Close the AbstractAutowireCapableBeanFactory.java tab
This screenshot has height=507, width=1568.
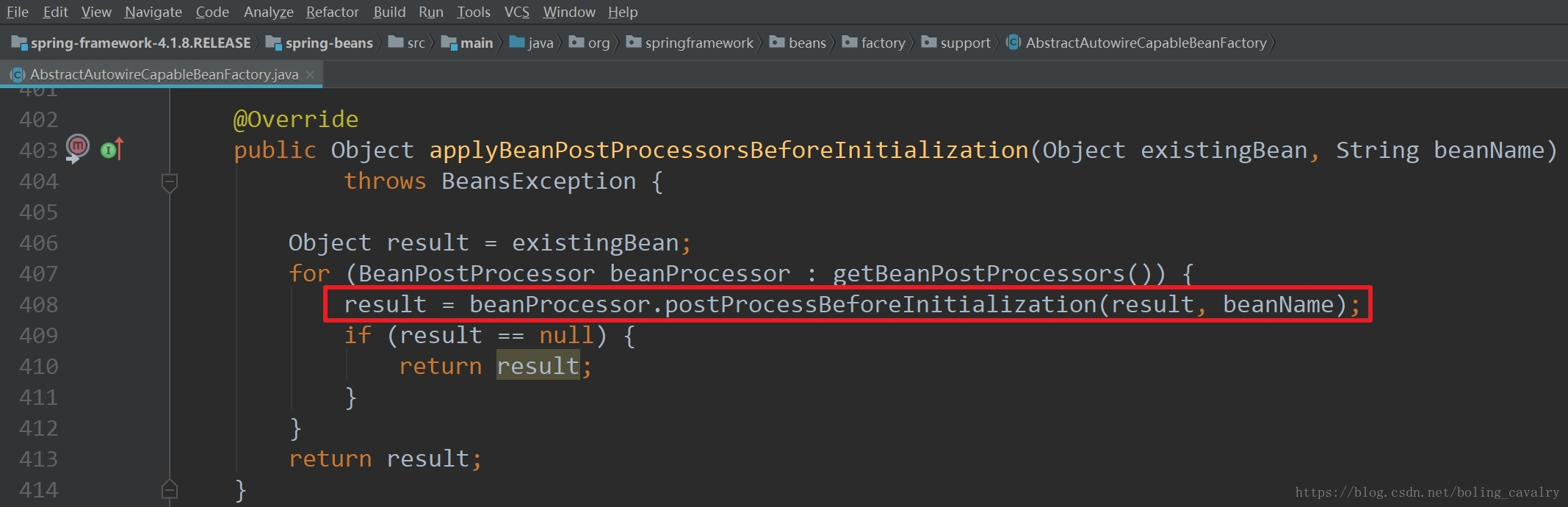[x=311, y=74]
